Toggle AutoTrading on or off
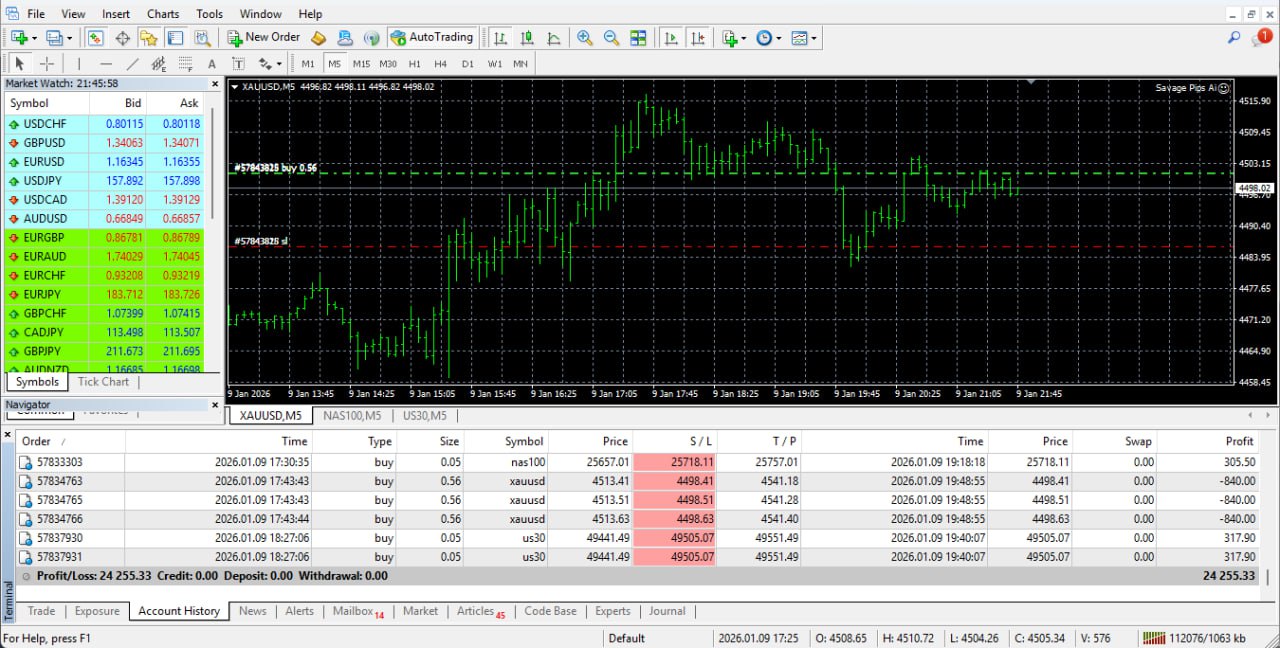This screenshot has width=1280, height=648. 432,37
